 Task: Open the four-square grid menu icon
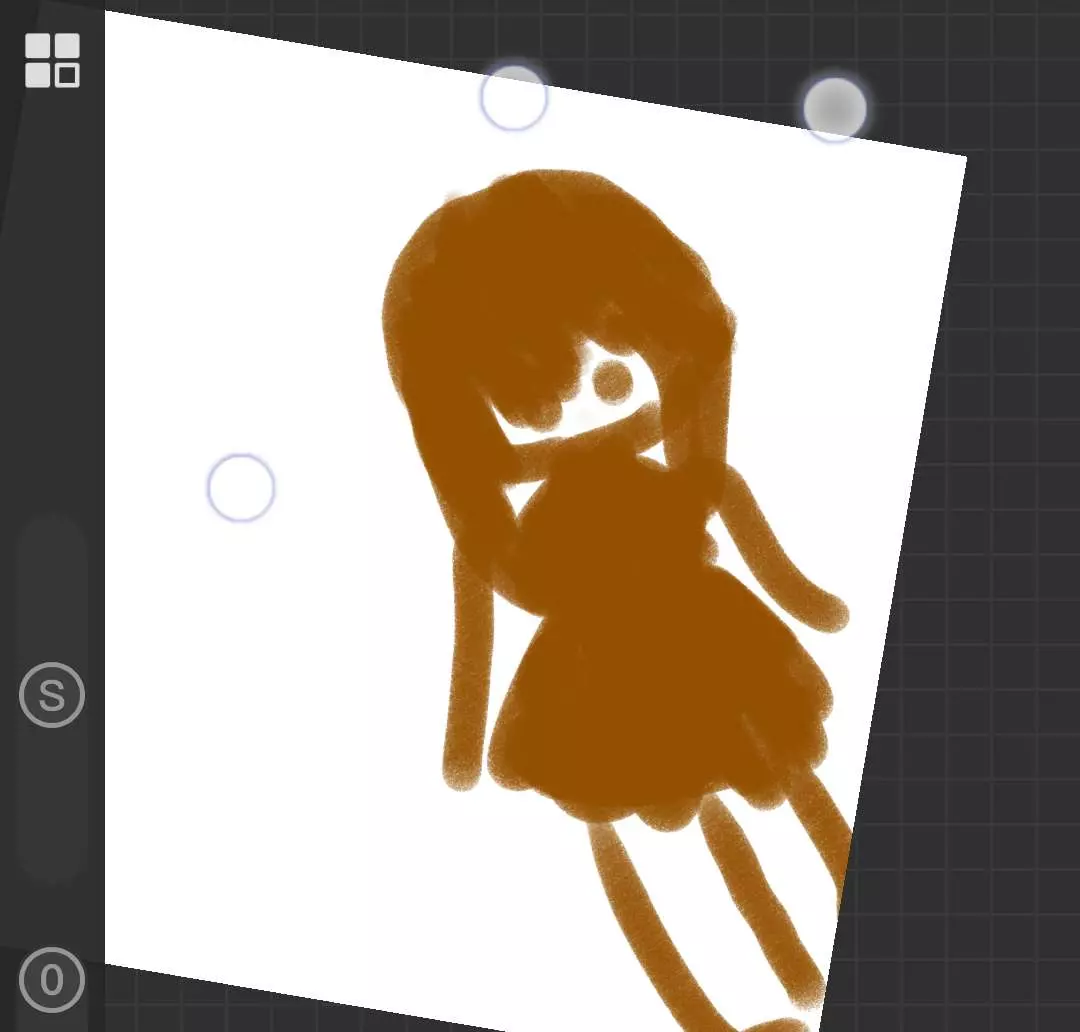point(52,60)
